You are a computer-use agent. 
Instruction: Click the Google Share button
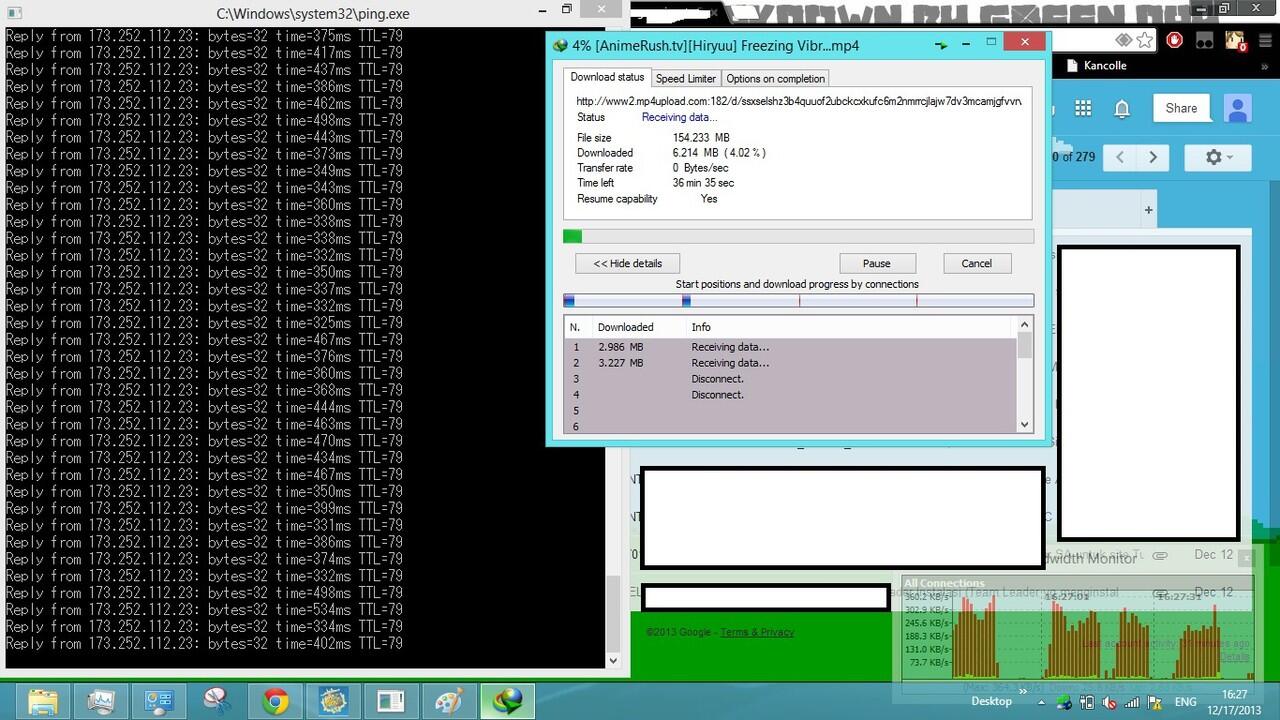click(x=1181, y=108)
